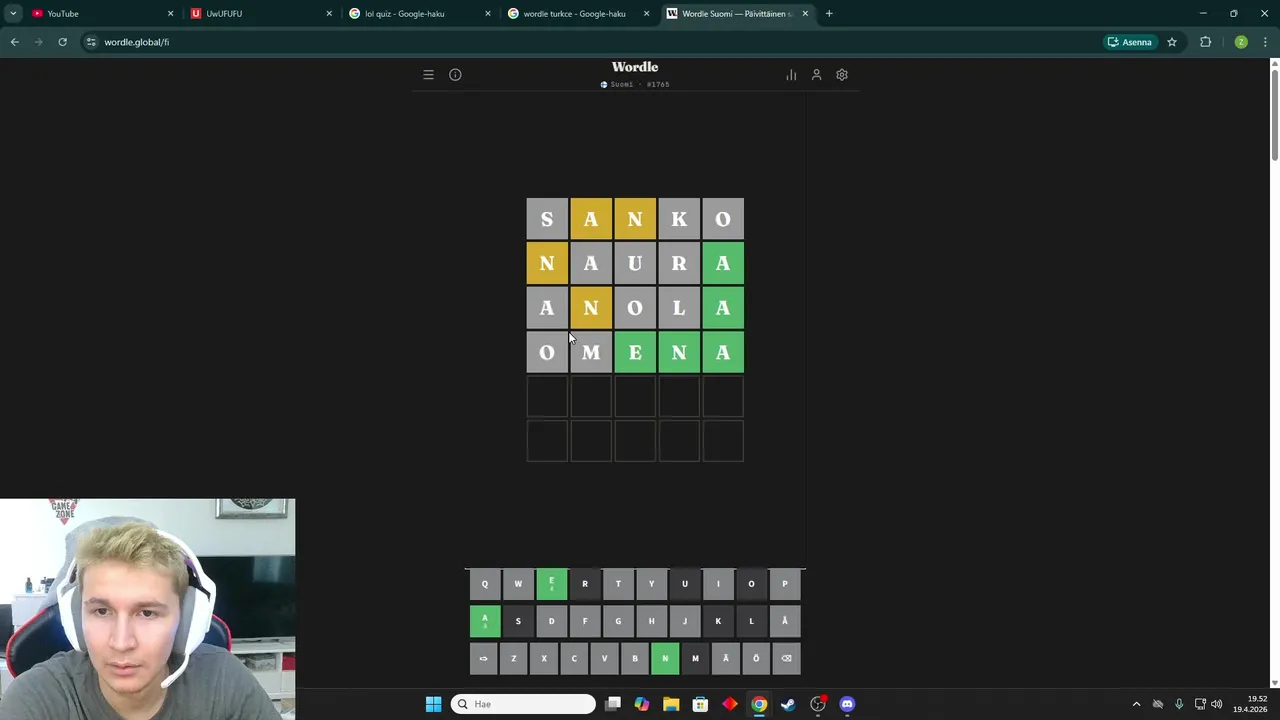This screenshot has height=720, width=1280.
Task: Open the Wordle settings gear
Action: pyautogui.click(x=842, y=75)
